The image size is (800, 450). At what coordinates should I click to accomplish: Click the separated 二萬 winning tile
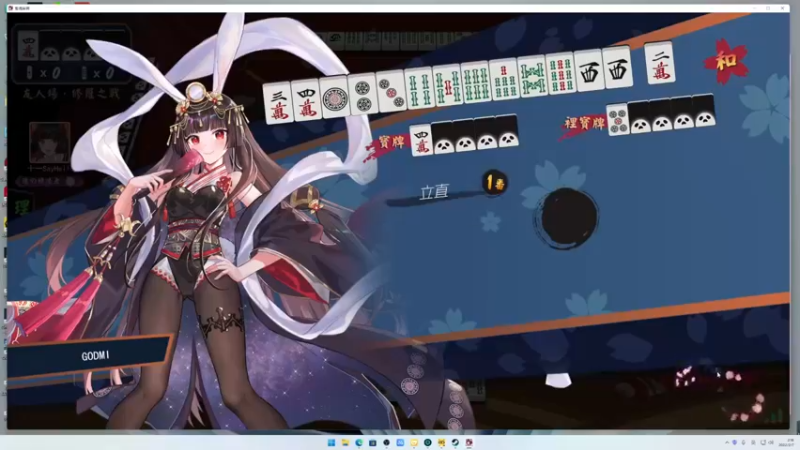[660, 63]
